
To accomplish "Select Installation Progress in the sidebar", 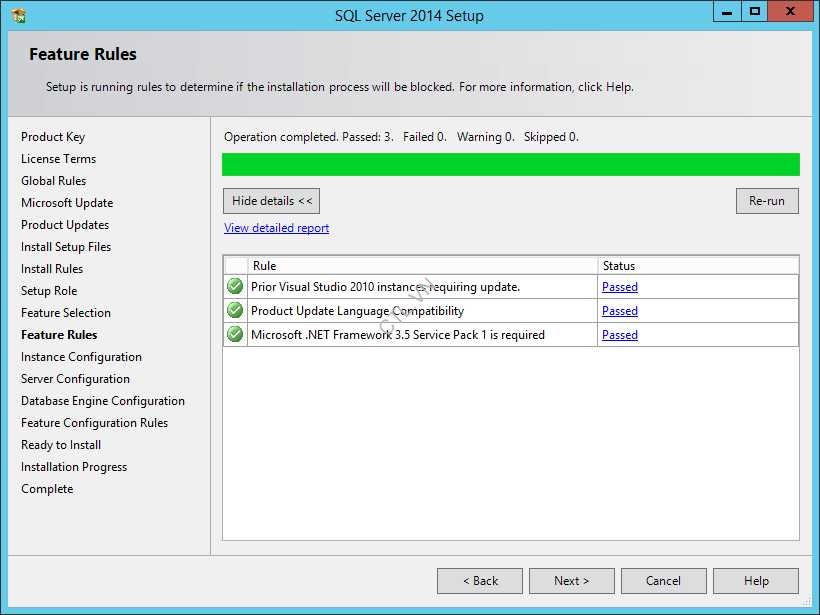I will click(73, 466).
